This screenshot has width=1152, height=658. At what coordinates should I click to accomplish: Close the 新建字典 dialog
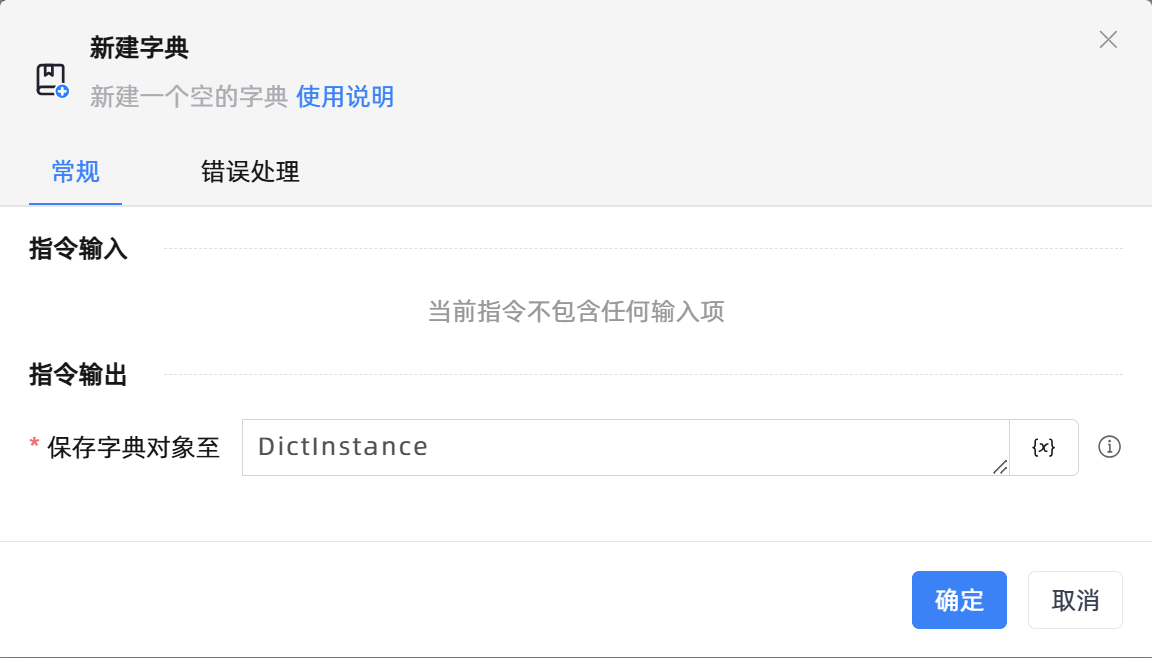(x=1108, y=40)
